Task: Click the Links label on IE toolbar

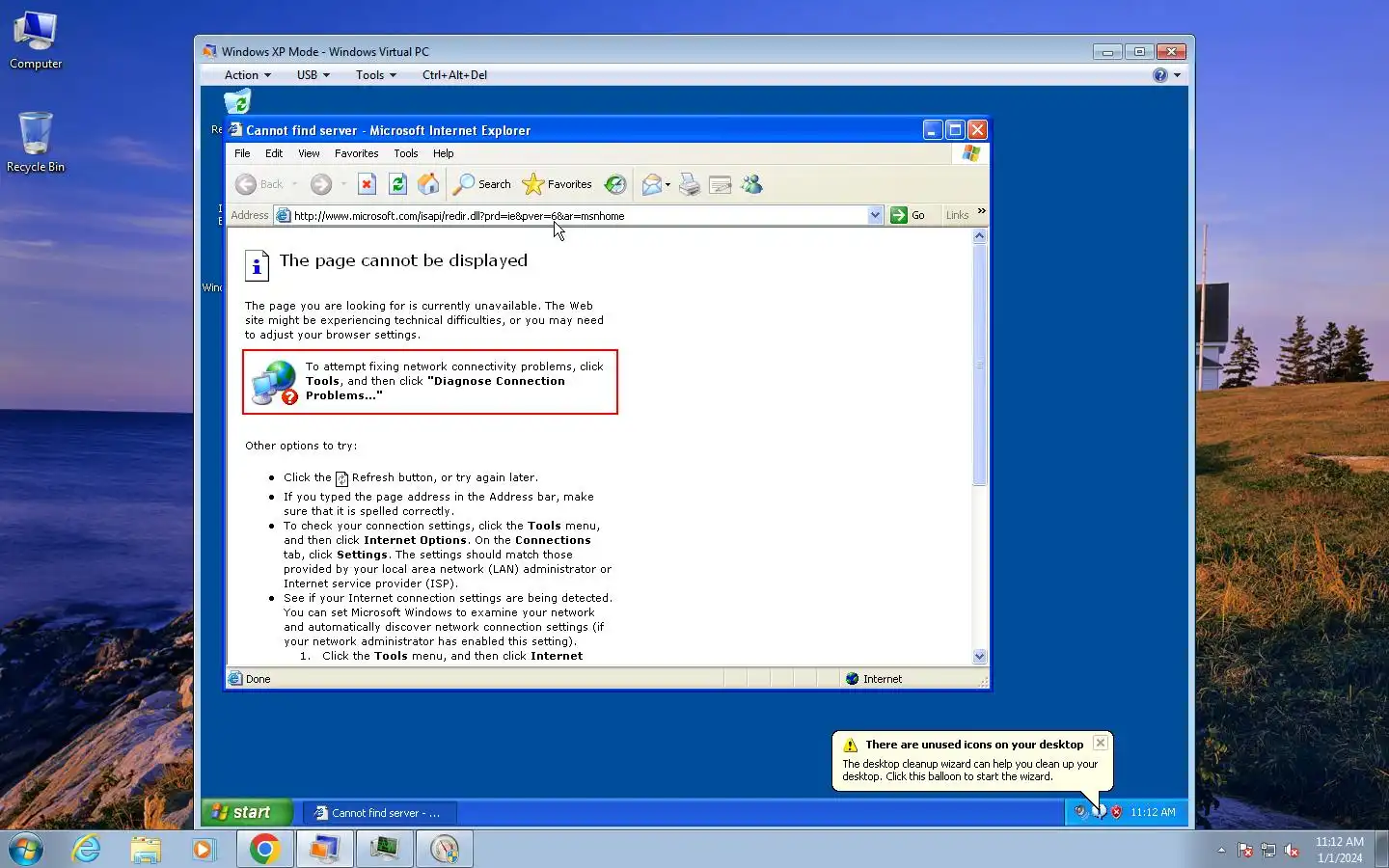Action: pos(957,215)
